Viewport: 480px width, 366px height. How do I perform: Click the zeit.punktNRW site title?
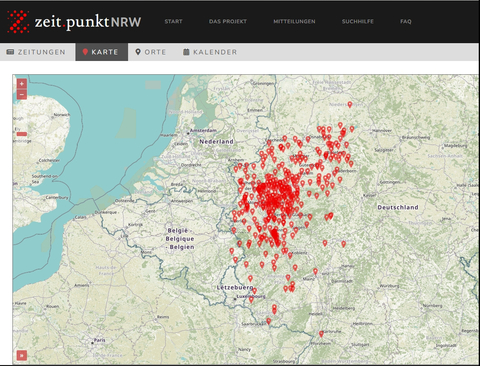[88, 22]
